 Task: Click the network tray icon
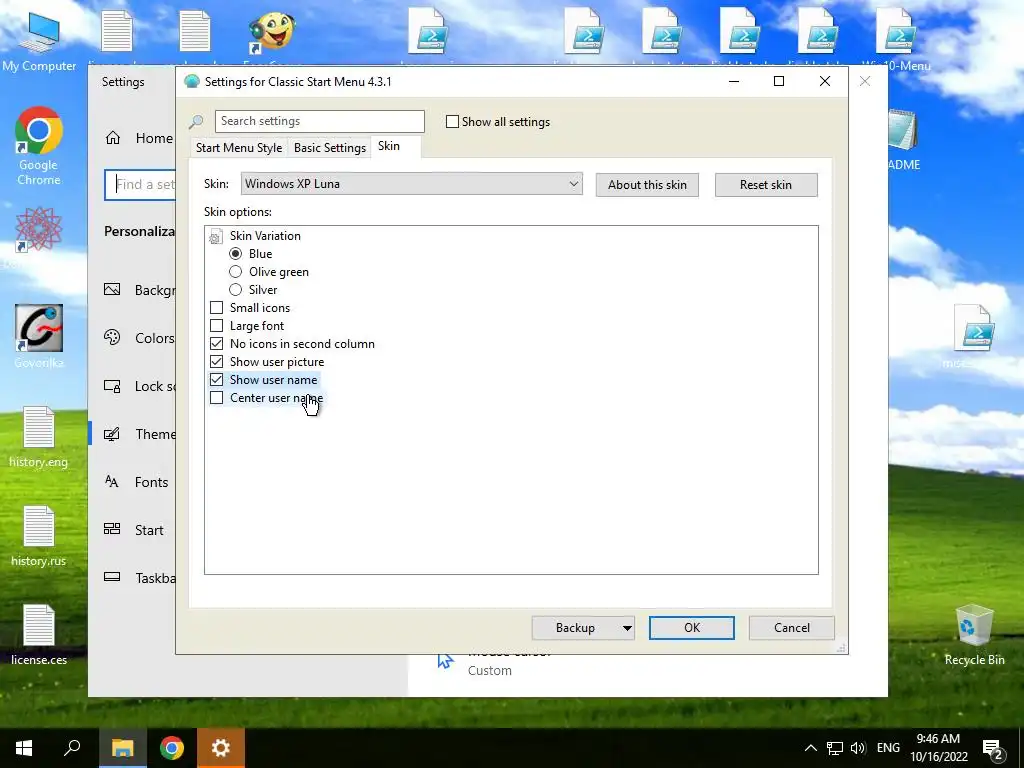pyautogui.click(x=835, y=748)
